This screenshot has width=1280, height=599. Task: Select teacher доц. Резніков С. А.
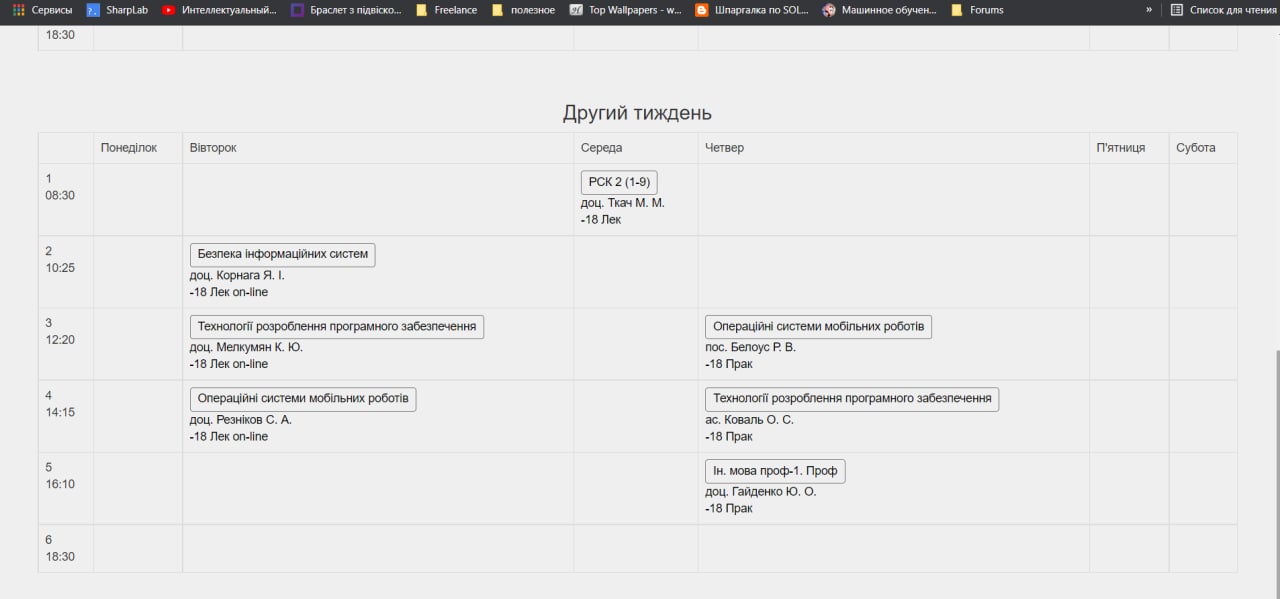[241, 420]
